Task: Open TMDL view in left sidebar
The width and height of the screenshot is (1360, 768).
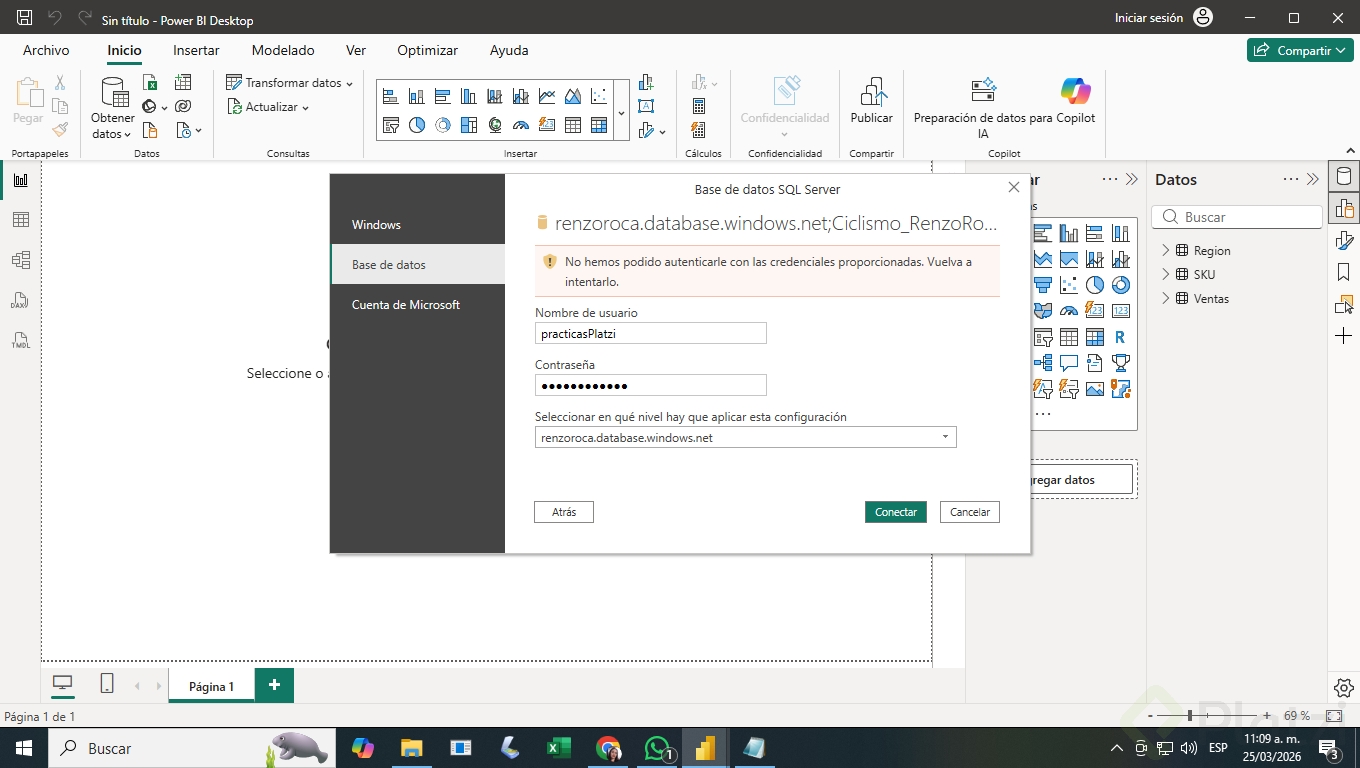Action: [x=20, y=340]
